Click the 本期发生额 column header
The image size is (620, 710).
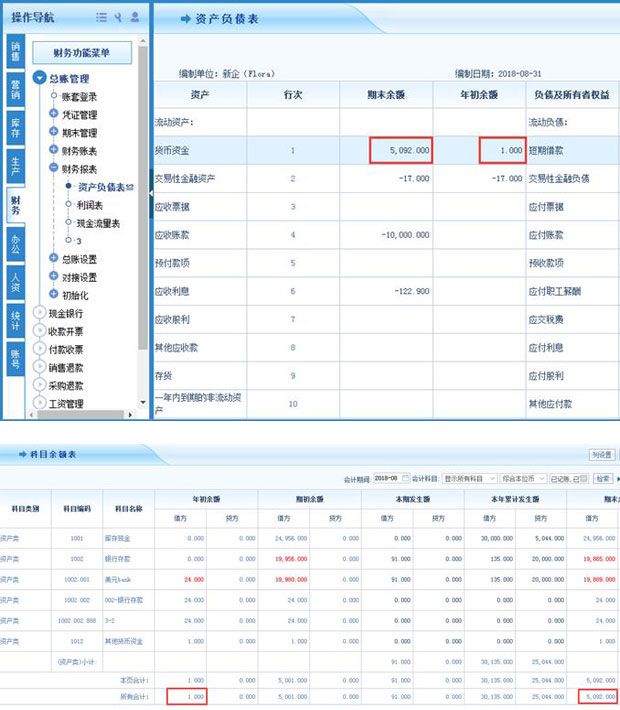pos(413,499)
